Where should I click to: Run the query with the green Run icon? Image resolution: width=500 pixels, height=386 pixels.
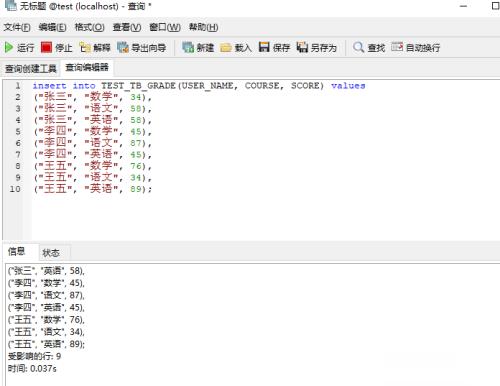point(9,48)
